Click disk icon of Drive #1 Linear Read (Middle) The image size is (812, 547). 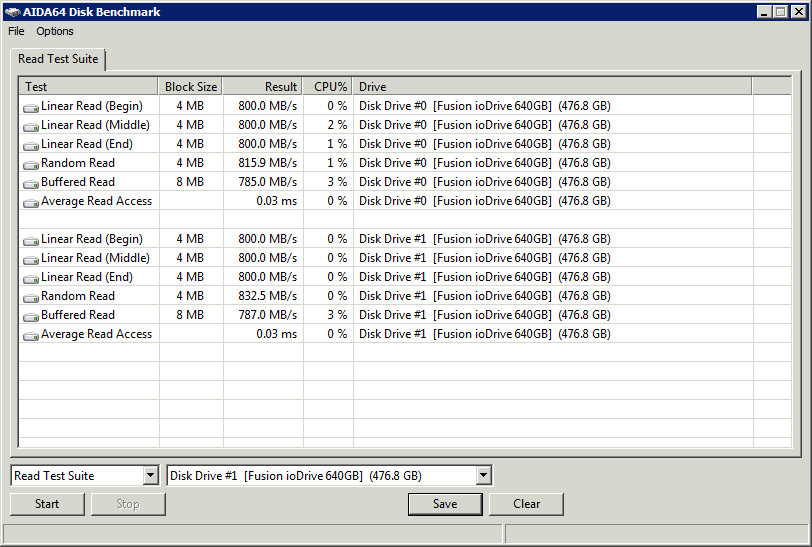tap(31, 260)
